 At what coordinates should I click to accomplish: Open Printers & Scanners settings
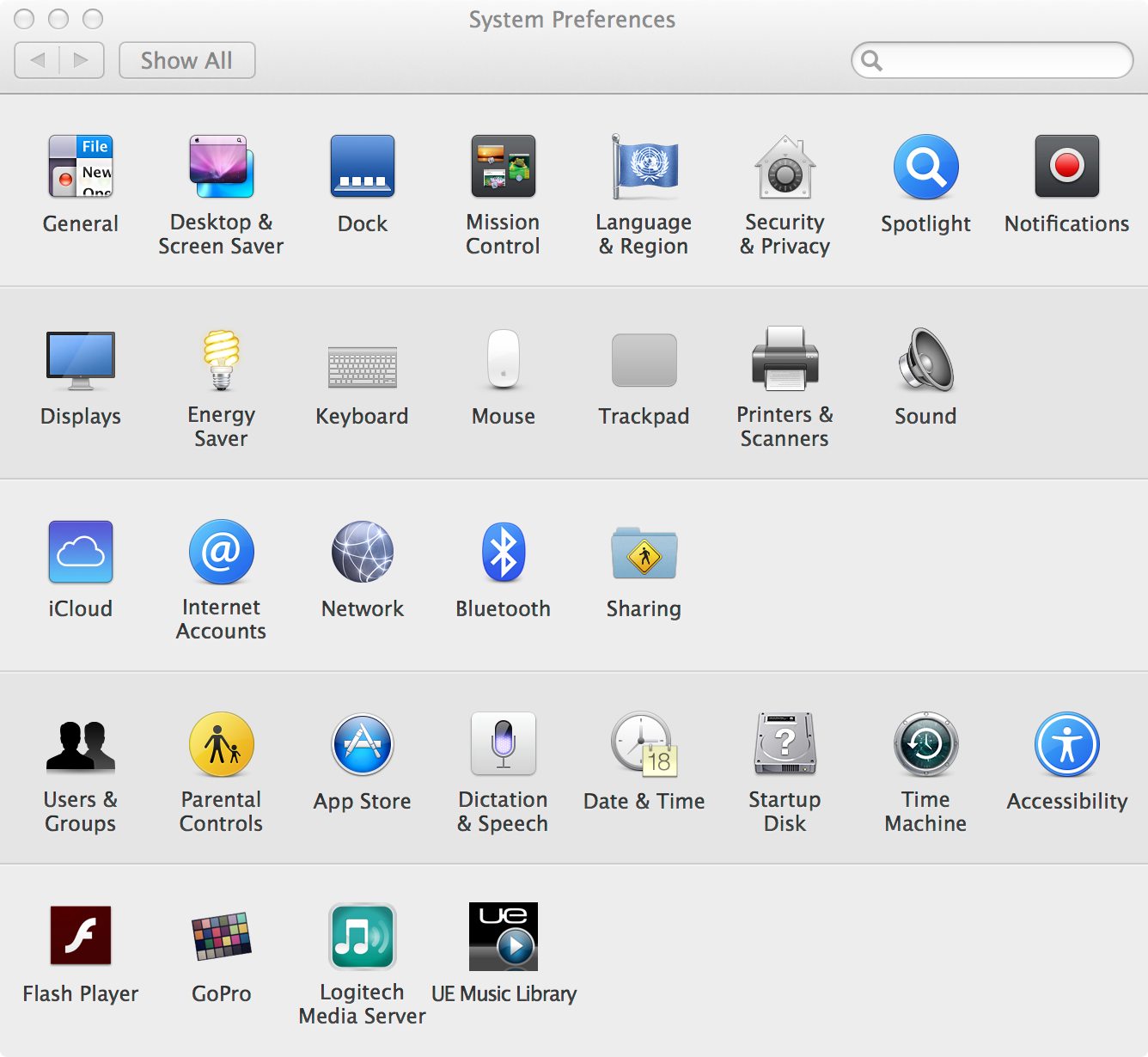(x=785, y=359)
